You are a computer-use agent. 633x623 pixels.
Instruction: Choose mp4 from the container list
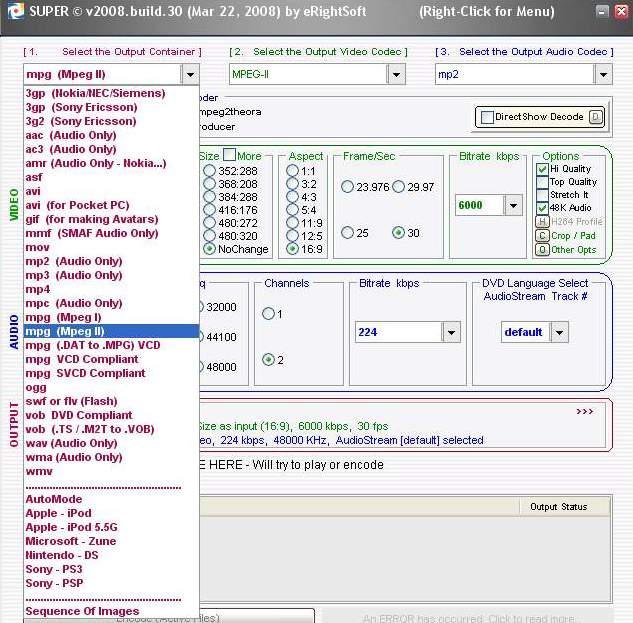click(111, 289)
